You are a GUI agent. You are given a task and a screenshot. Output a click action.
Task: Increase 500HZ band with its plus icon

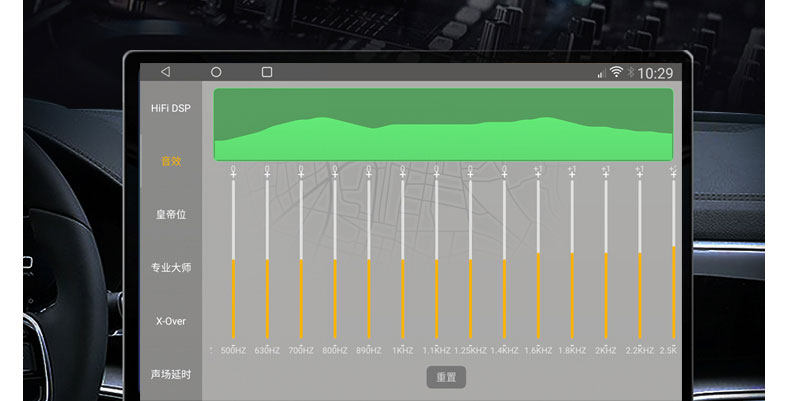(x=233, y=174)
